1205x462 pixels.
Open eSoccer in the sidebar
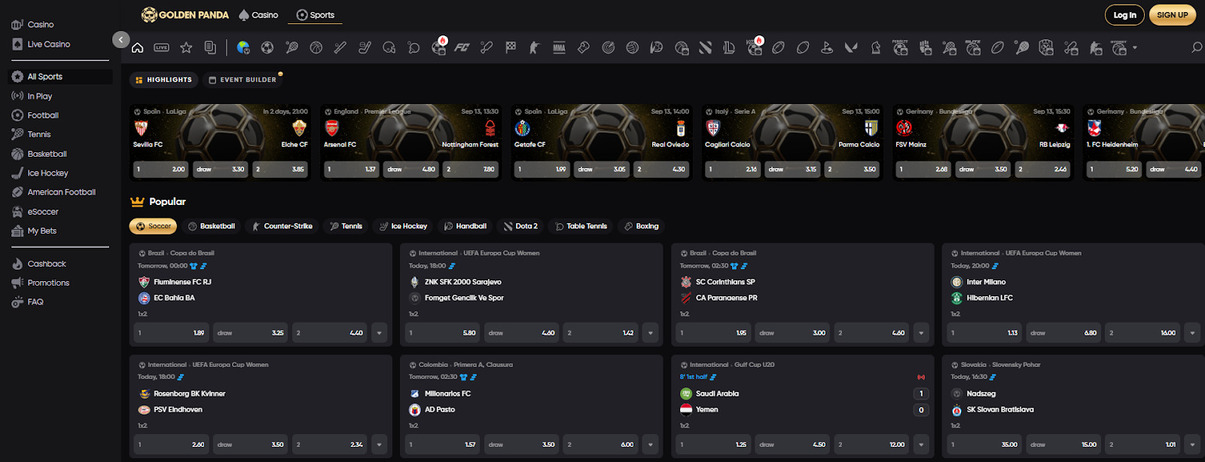(41, 211)
